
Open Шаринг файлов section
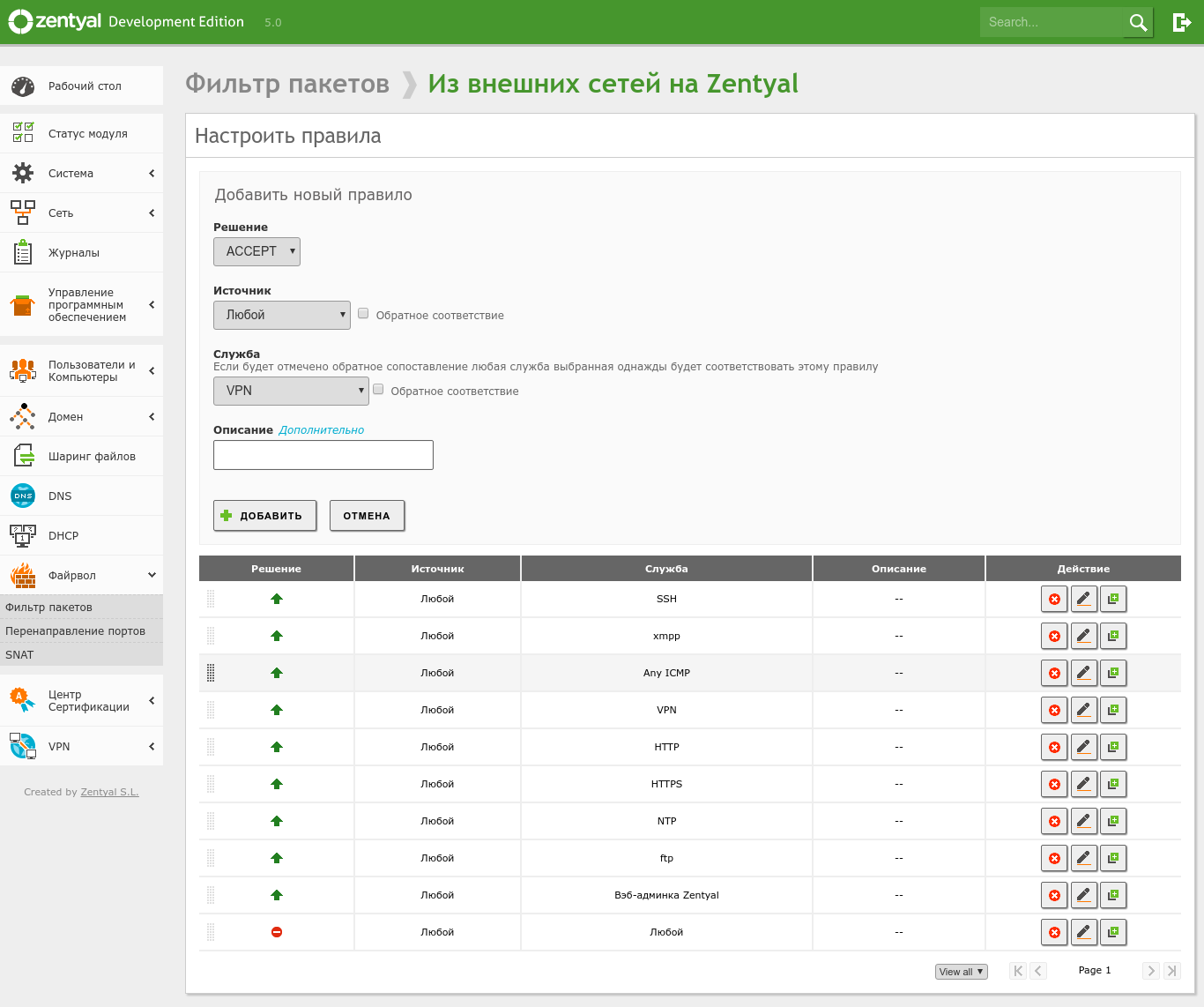click(81, 456)
